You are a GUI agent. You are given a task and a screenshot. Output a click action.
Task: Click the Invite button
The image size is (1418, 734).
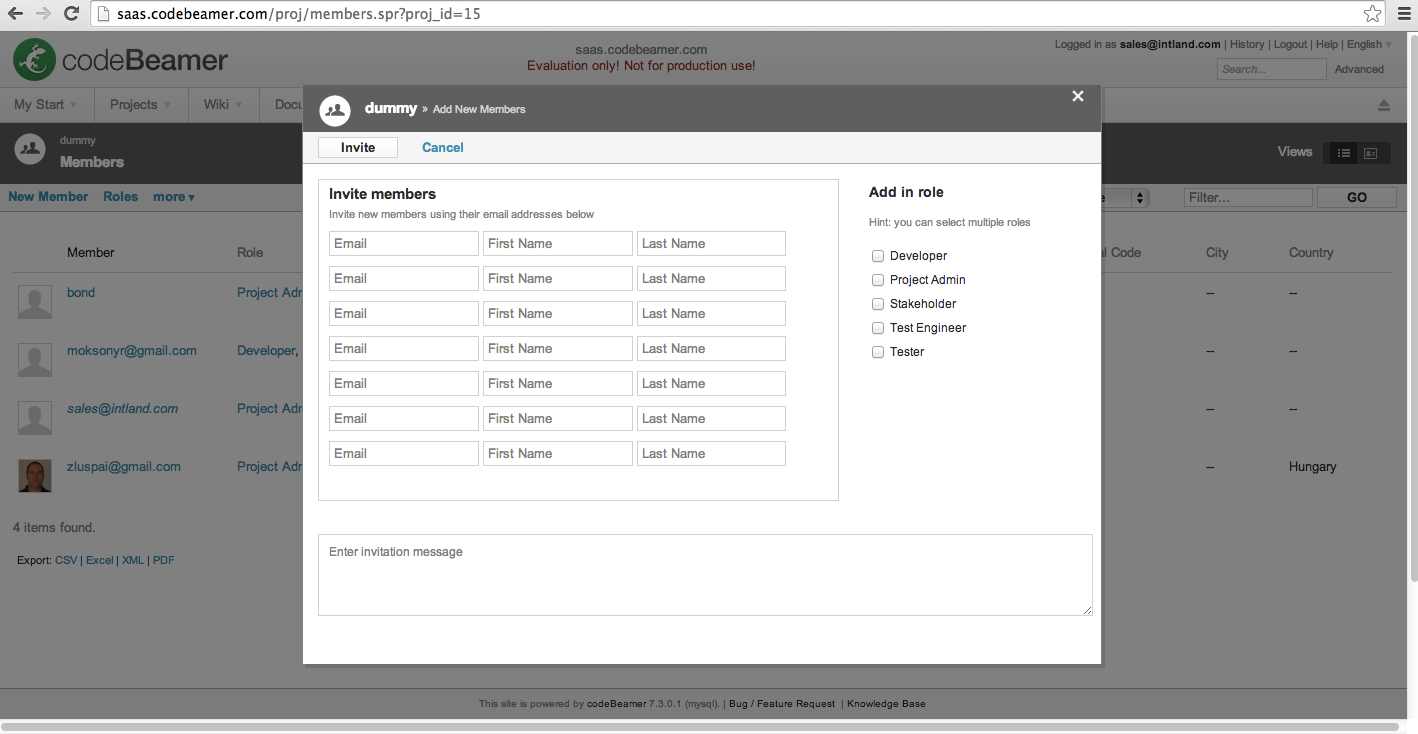pyautogui.click(x=358, y=147)
